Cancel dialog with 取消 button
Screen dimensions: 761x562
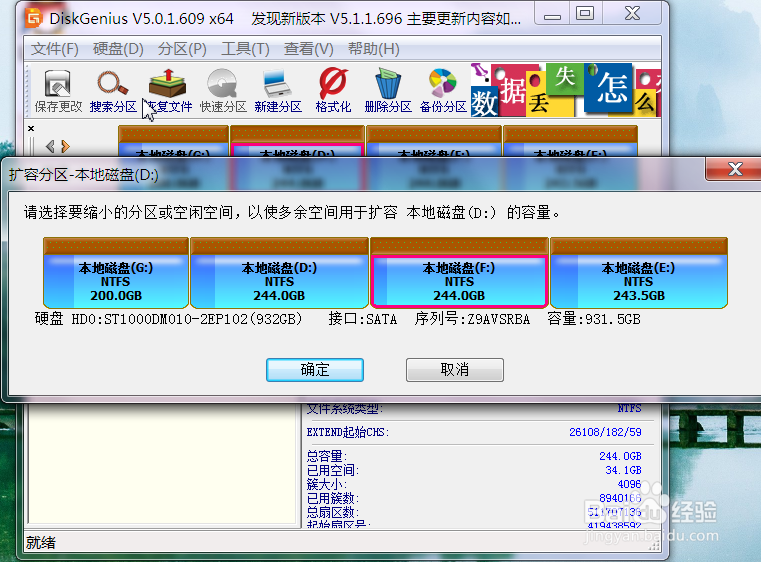pyautogui.click(x=455, y=370)
